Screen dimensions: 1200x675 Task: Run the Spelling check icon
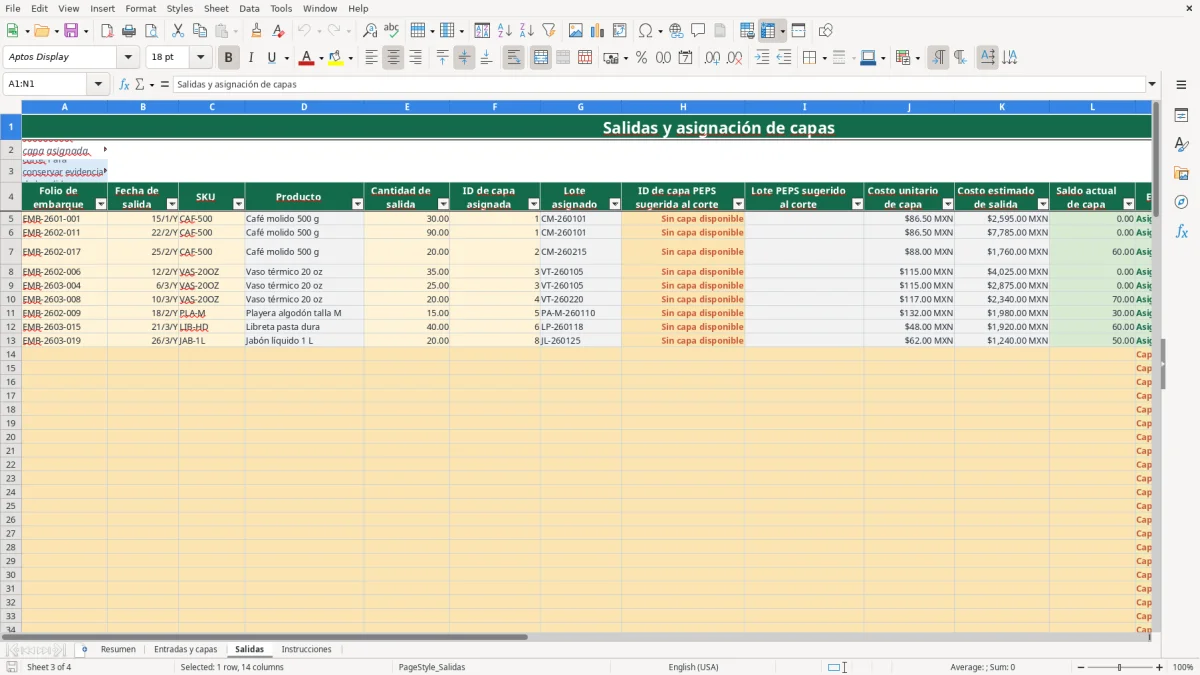(x=392, y=31)
